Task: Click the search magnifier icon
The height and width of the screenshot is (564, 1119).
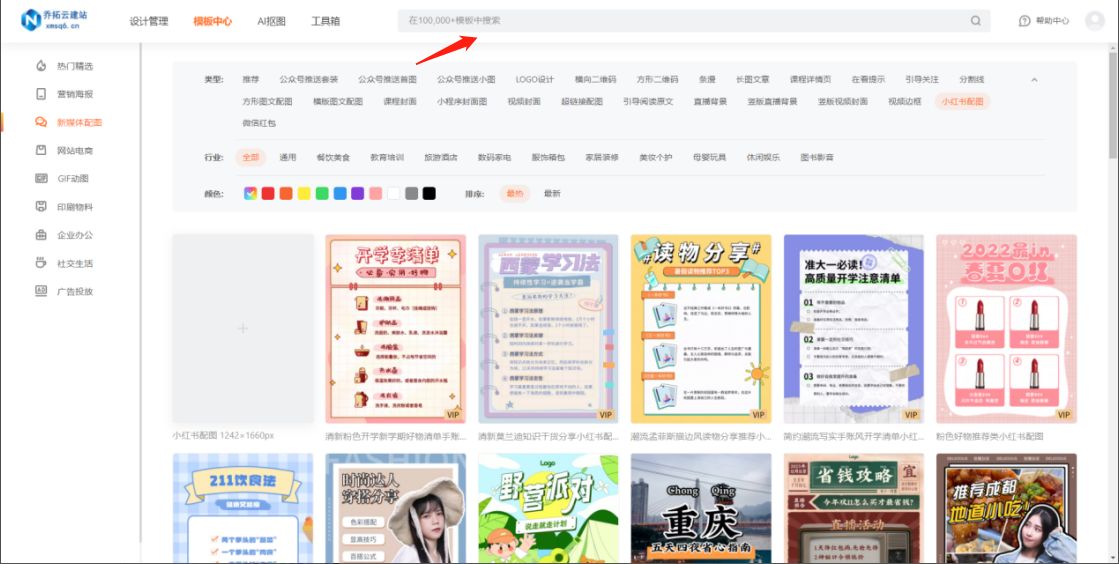Action: click(976, 21)
